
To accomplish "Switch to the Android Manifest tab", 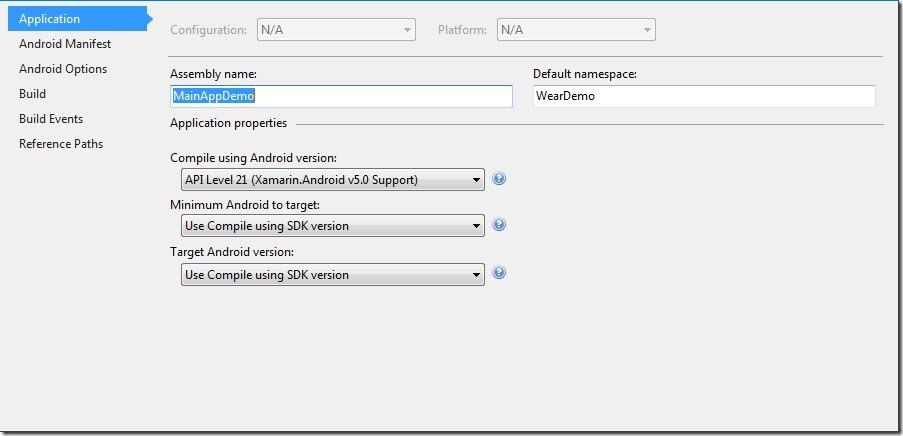I will click(x=65, y=44).
